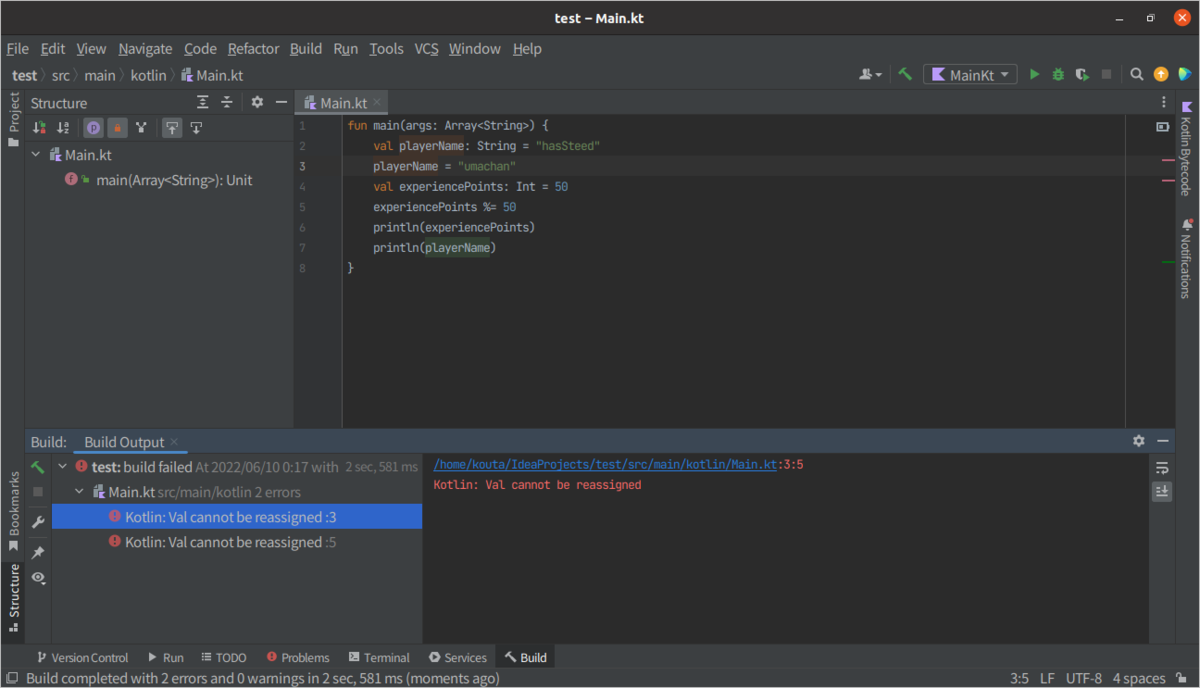1200x688 pixels.
Task: Open the Navigate menu
Action: (145, 48)
